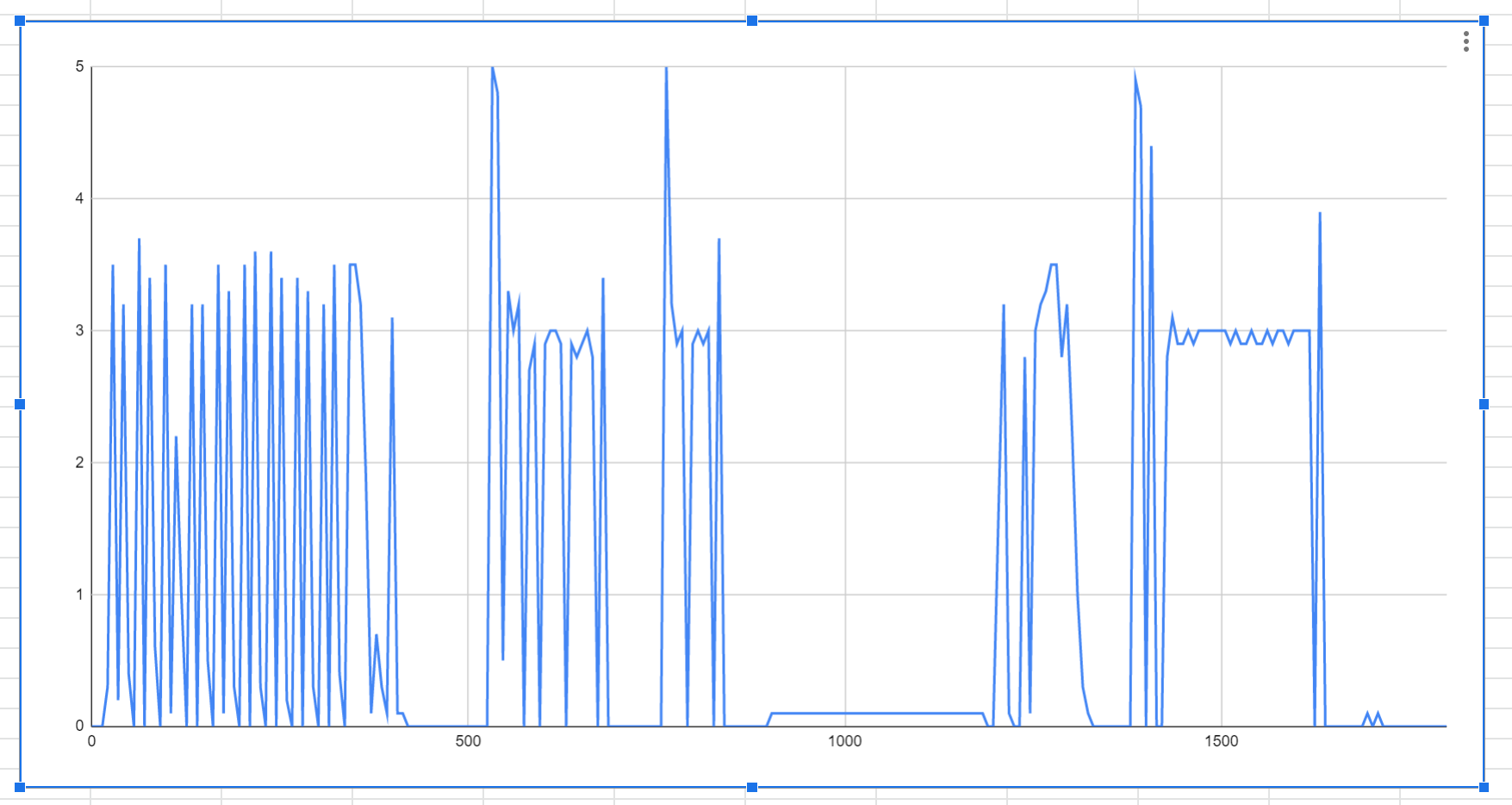
Task: Select the 1000 label on horizontal axis
Action: tap(844, 741)
